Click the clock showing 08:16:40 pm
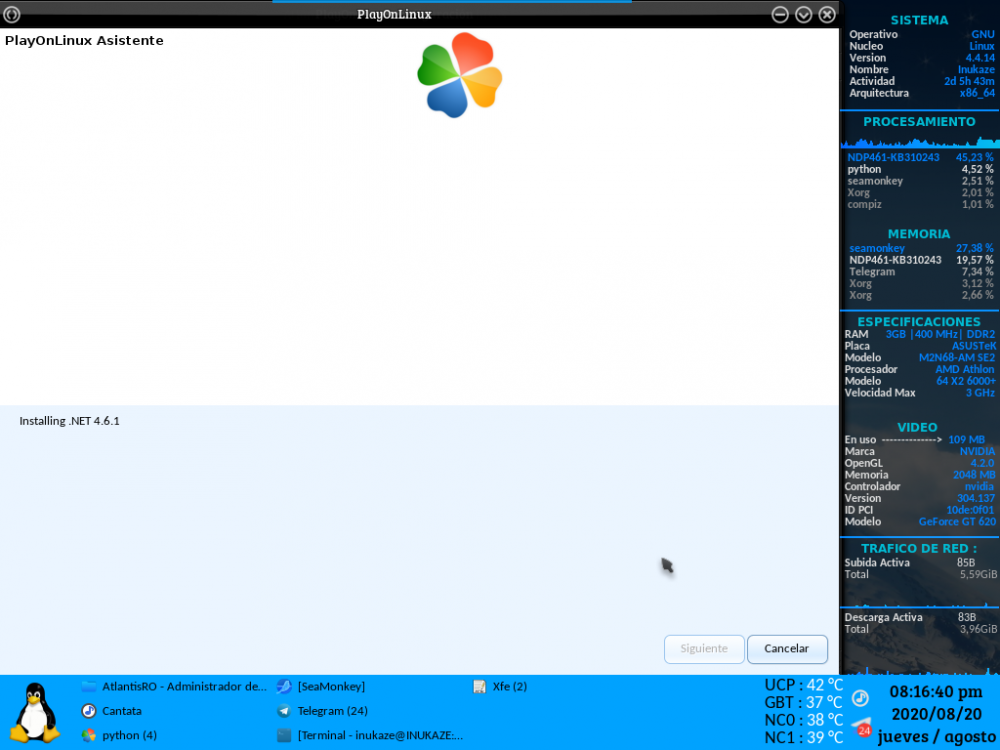The image size is (1000, 750). [x=935, y=692]
